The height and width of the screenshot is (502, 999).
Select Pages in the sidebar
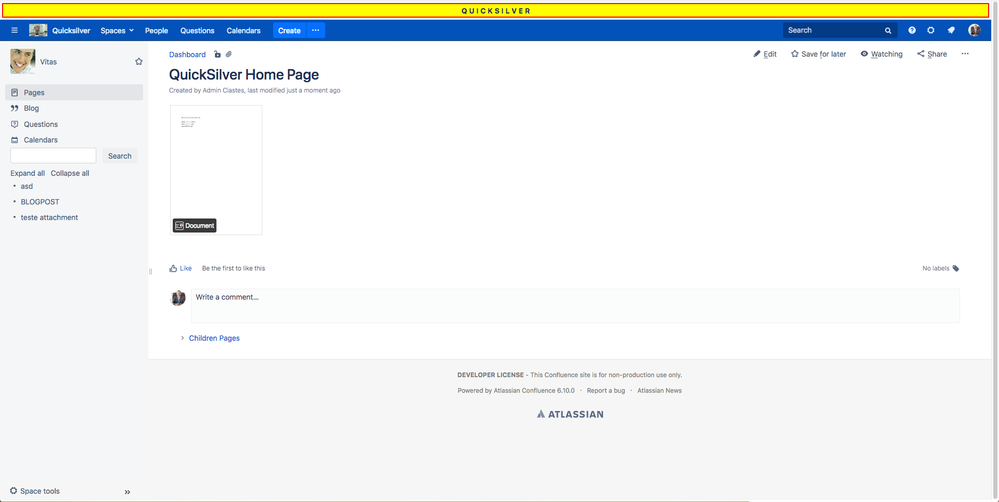click(x=74, y=92)
